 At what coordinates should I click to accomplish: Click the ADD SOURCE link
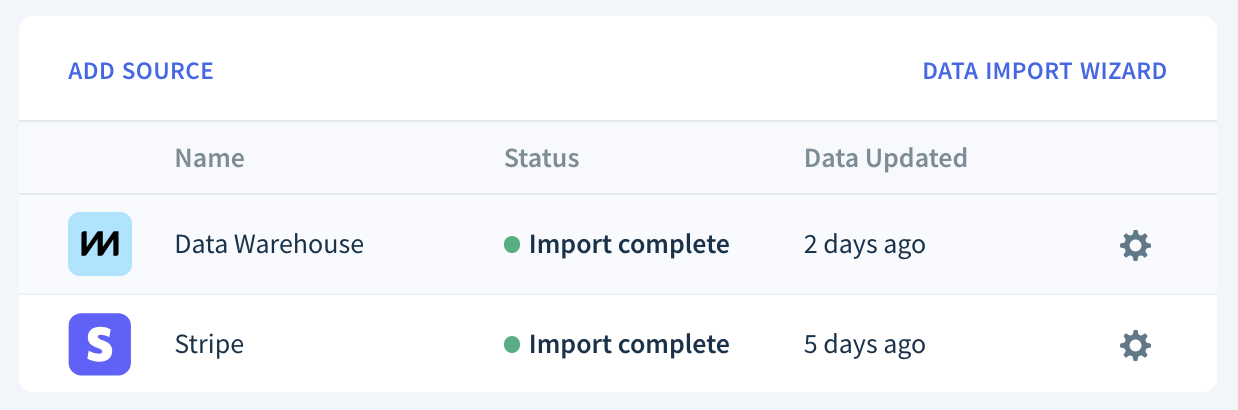tap(141, 71)
